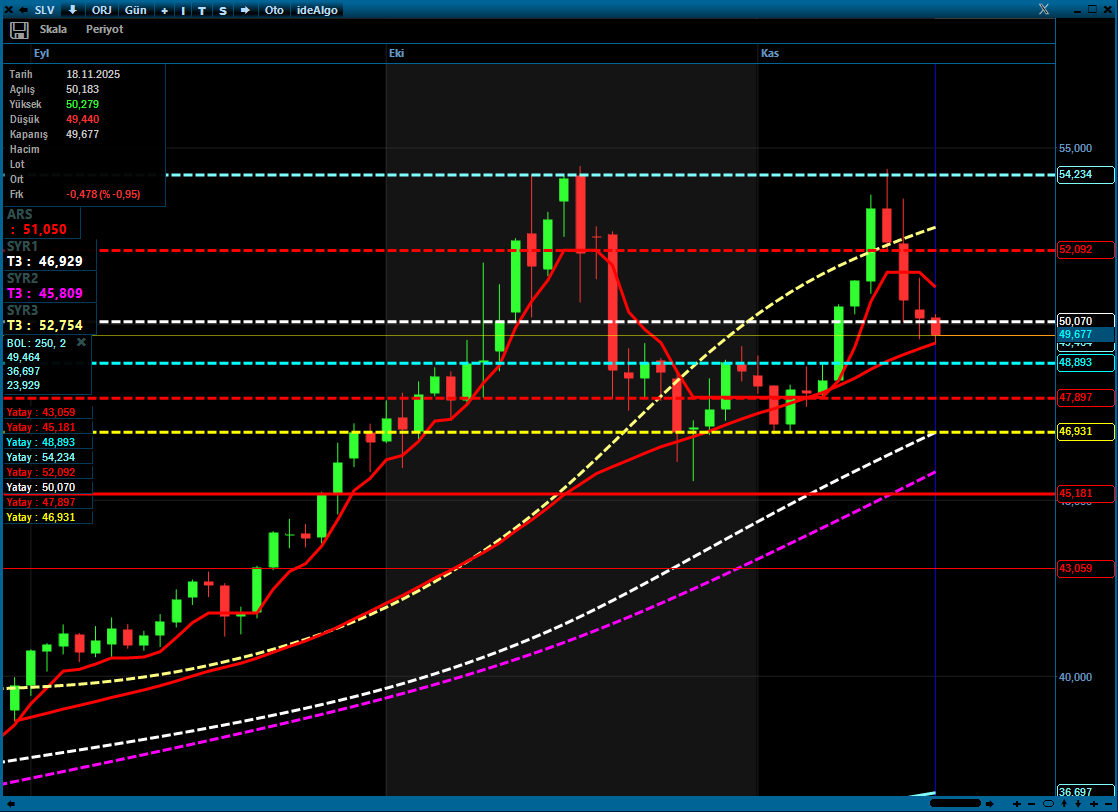The height and width of the screenshot is (812, 1118).
Task: Select the Yatay : 52,092 level entry
Action: [x=48, y=472]
